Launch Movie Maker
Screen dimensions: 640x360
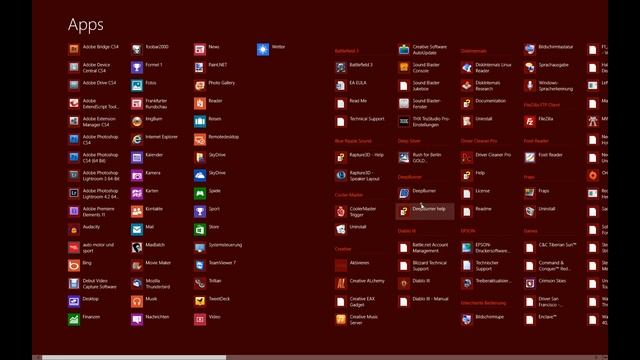point(151,265)
